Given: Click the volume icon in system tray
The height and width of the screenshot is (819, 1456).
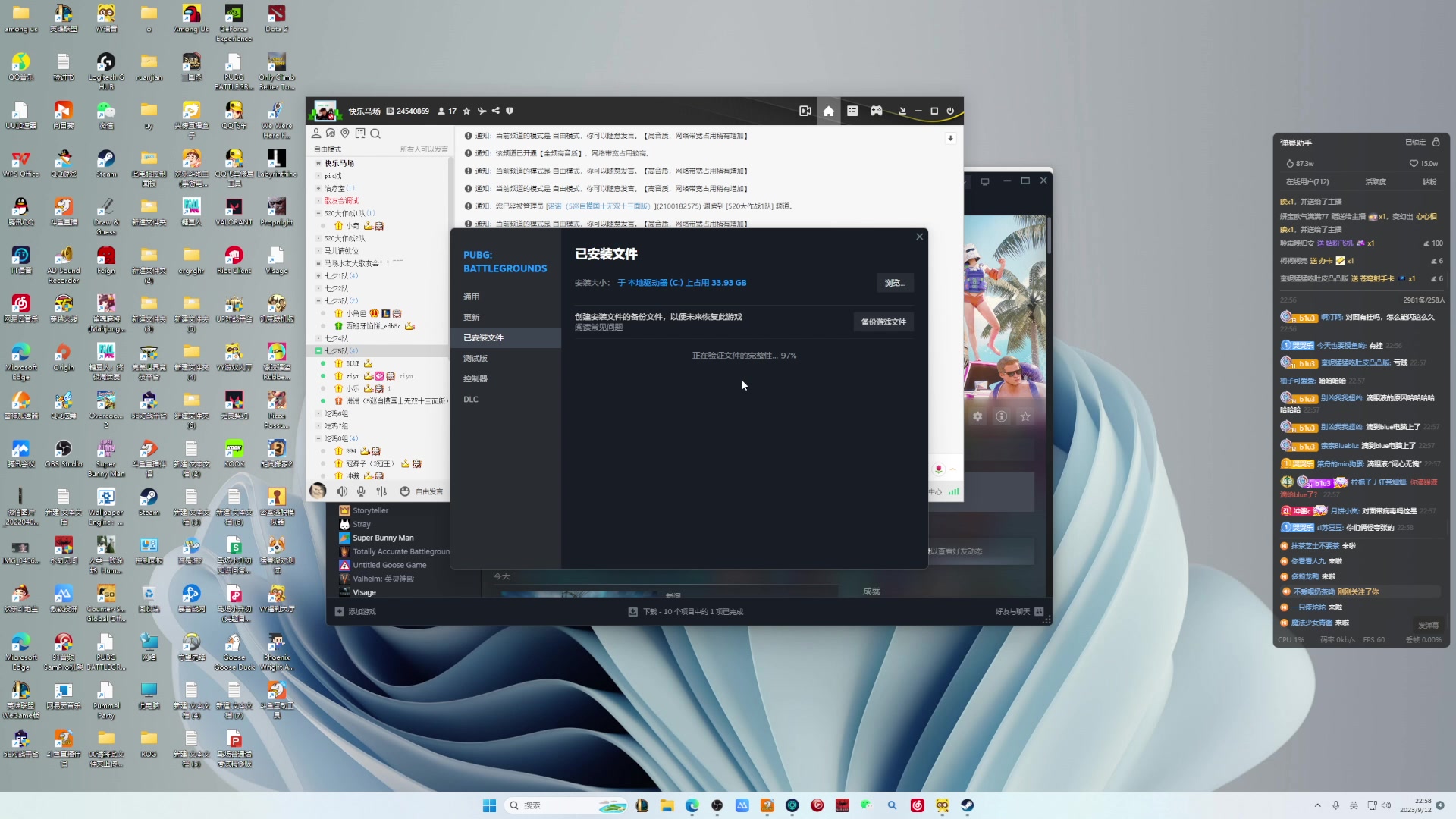Looking at the screenshot, I should click(1386, 805).
